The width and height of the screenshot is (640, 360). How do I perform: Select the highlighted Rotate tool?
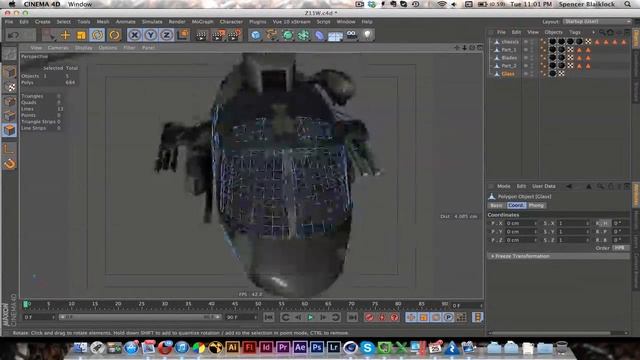click(x=97, y=36)
